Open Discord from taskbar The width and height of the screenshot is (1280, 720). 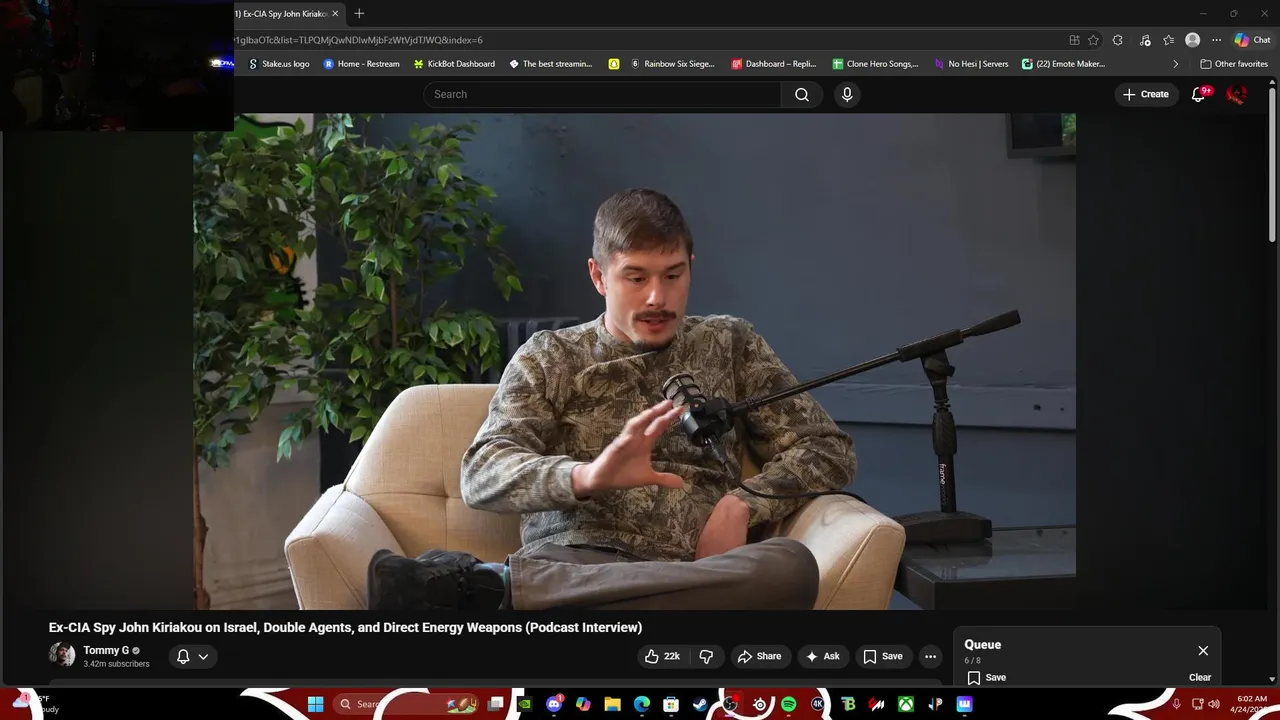click(x=554, y=704)
